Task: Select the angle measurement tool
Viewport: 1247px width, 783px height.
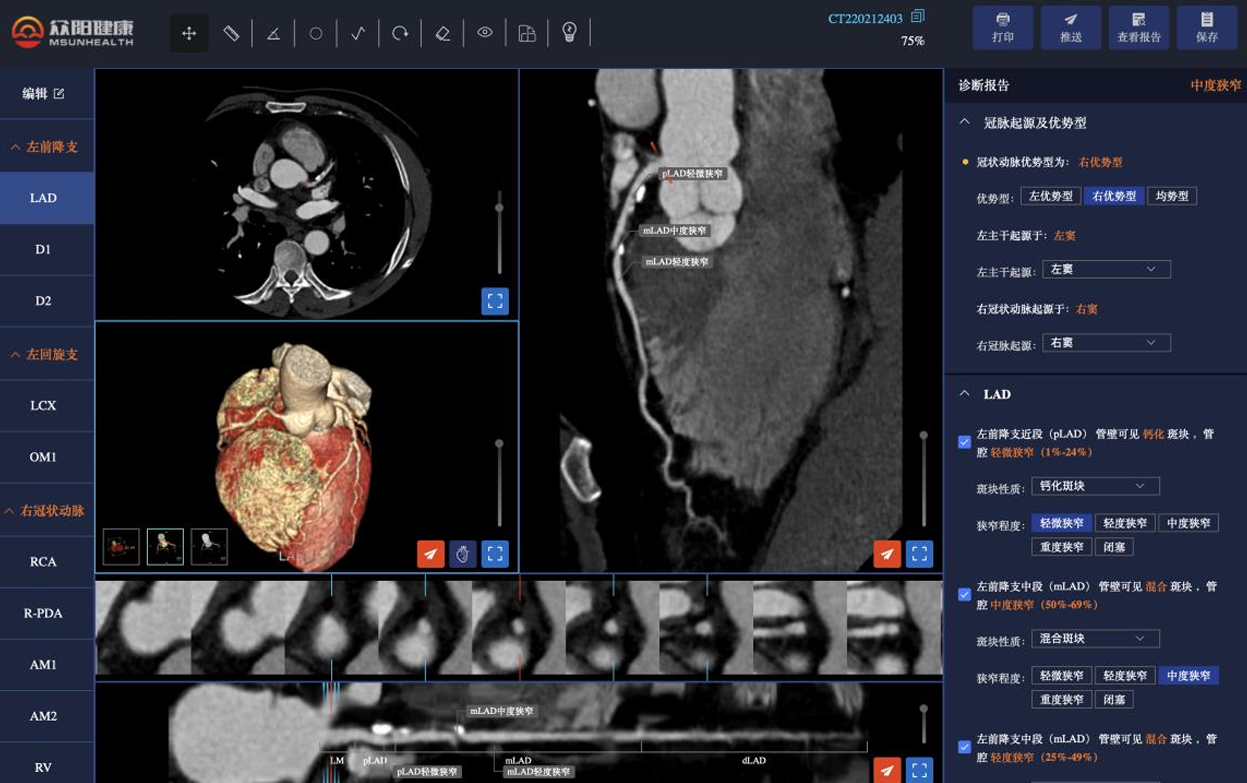Action: (x=273, y=33)
